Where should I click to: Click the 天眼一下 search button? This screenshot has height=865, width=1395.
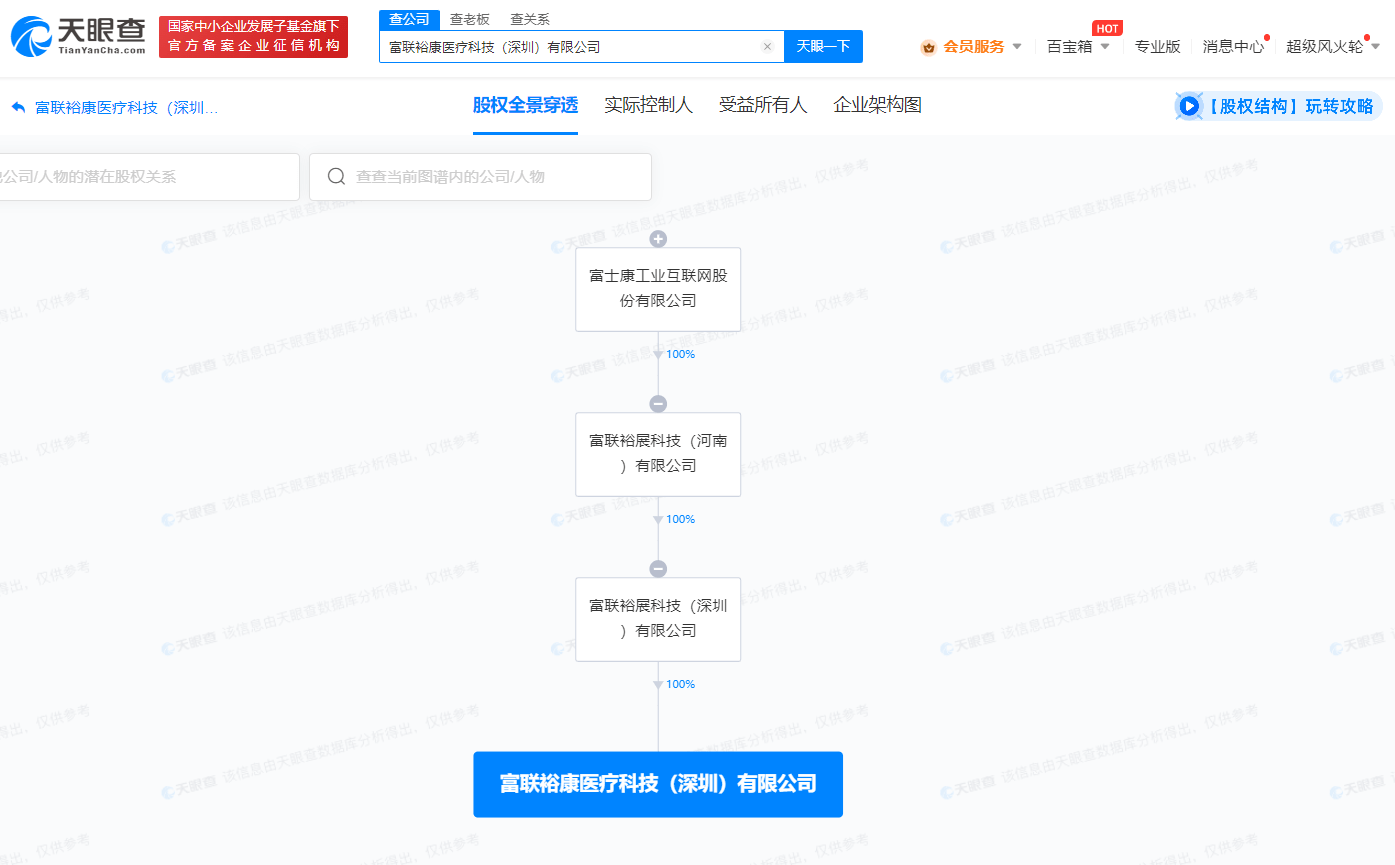coord(823,47)
